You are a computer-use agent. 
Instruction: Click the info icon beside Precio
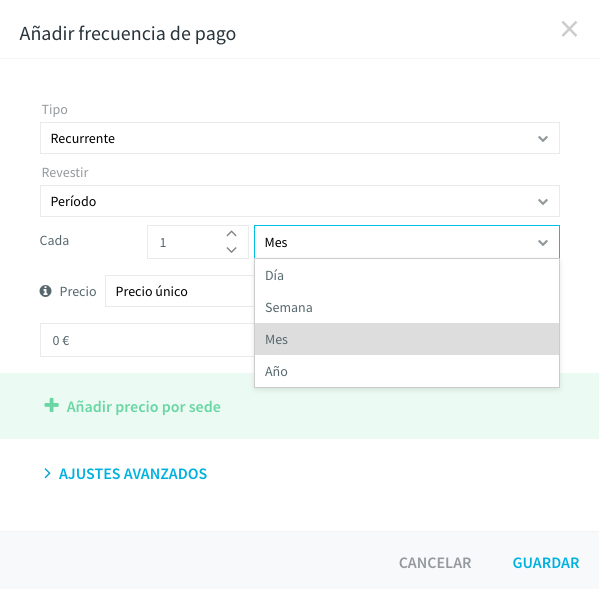click(45, 291)
